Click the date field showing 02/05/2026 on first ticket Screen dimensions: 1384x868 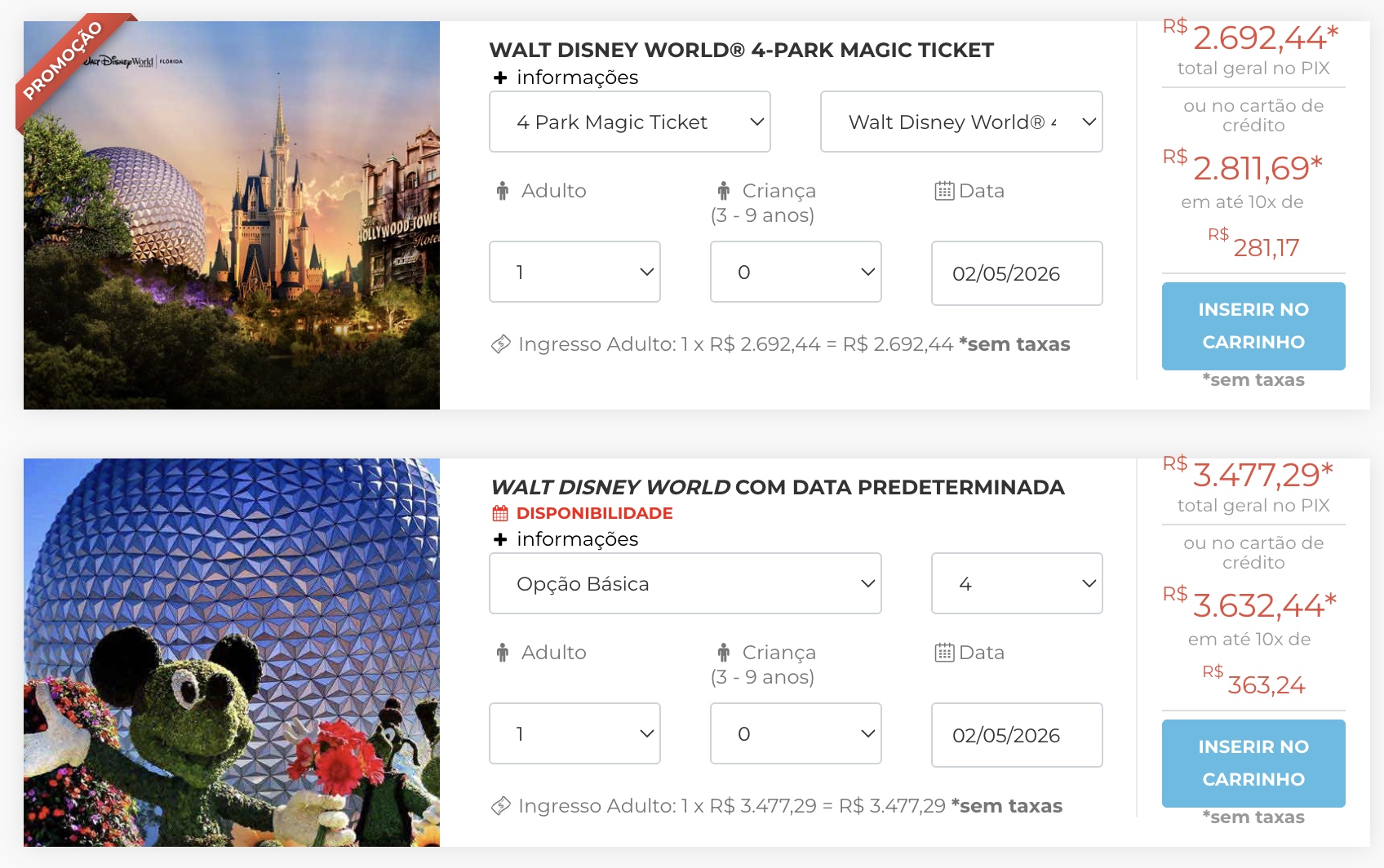coord(1016,273)
